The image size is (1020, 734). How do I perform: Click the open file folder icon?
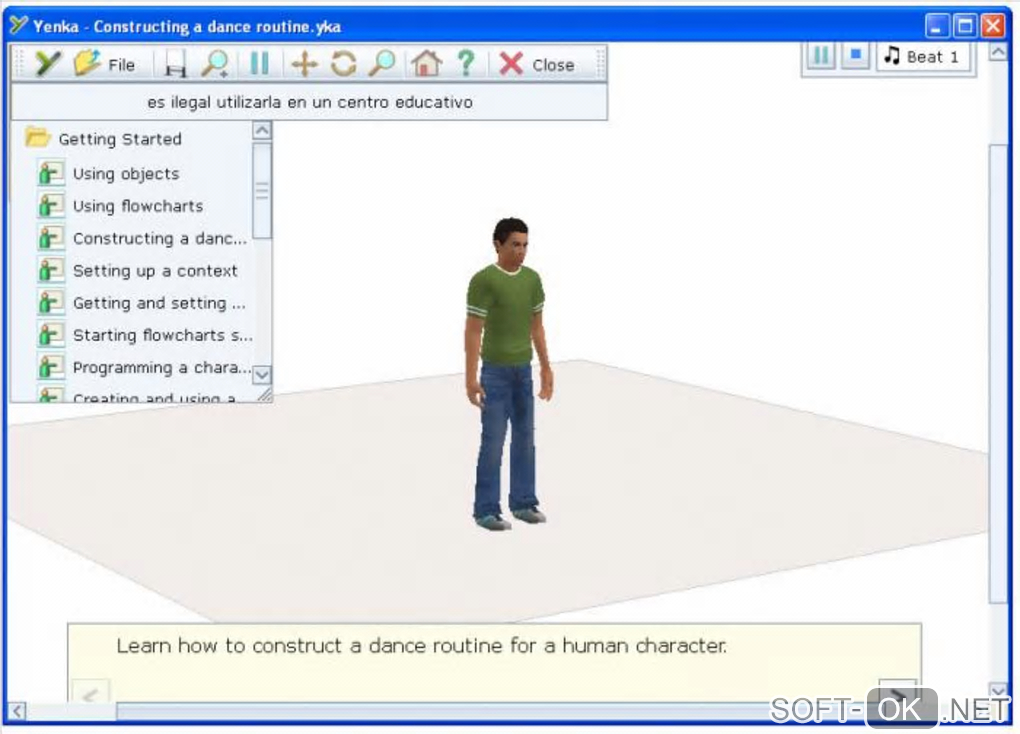[x=87, y=63]
